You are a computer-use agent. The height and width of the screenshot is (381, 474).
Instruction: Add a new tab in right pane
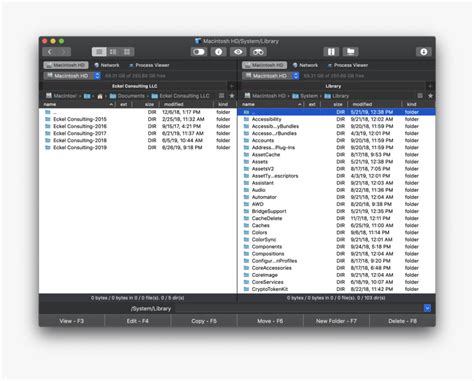[430, 86]
